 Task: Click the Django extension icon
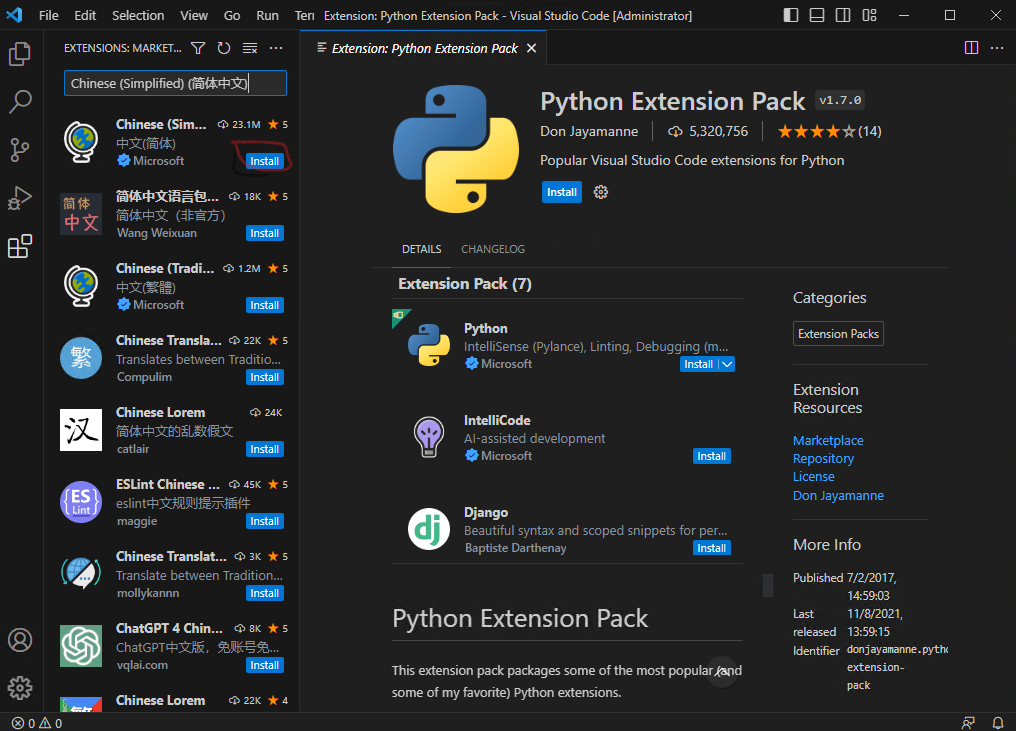coord(429,529)
